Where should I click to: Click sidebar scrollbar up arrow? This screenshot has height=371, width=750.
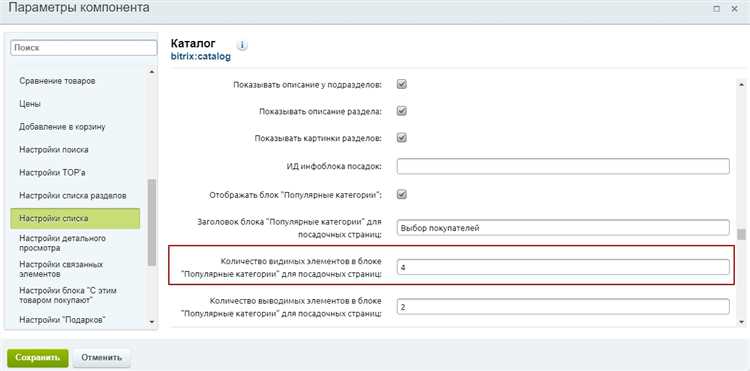(152, 72)
